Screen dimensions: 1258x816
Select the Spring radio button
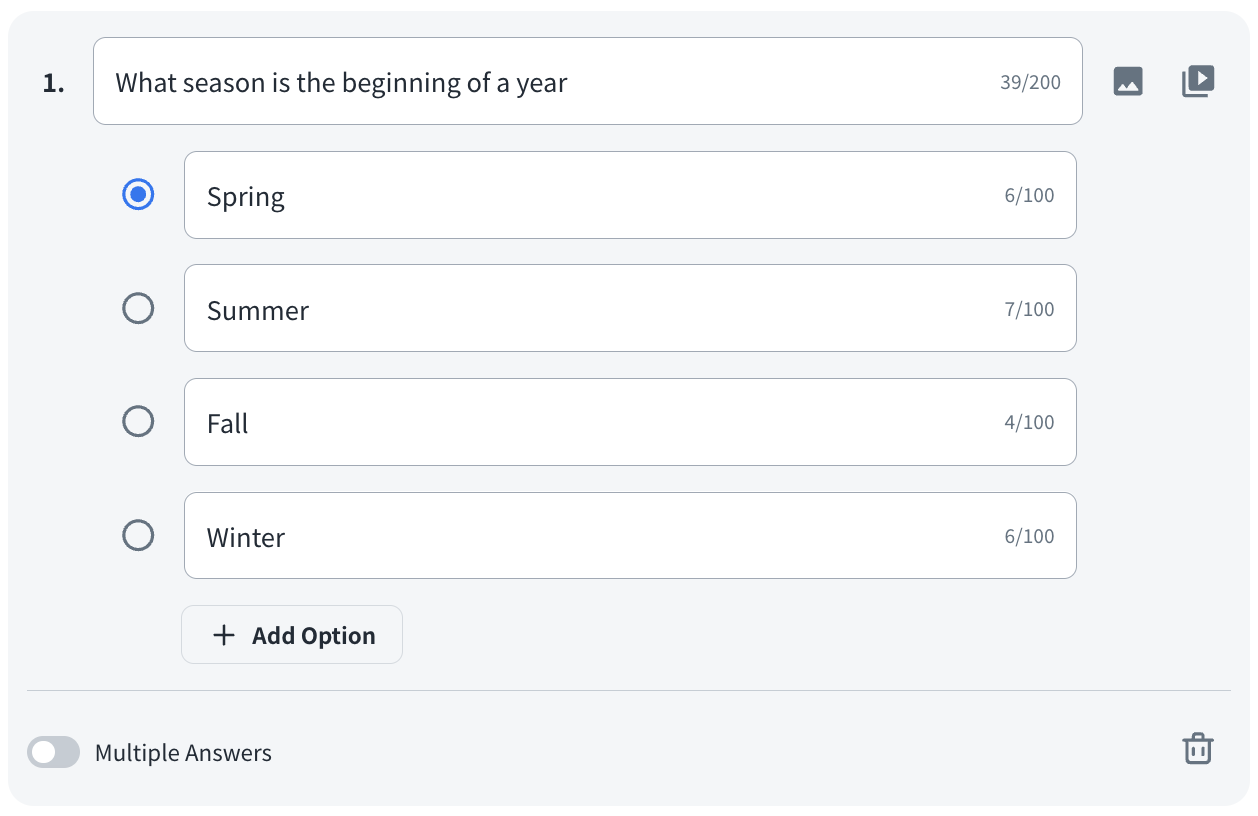[138, 195]
